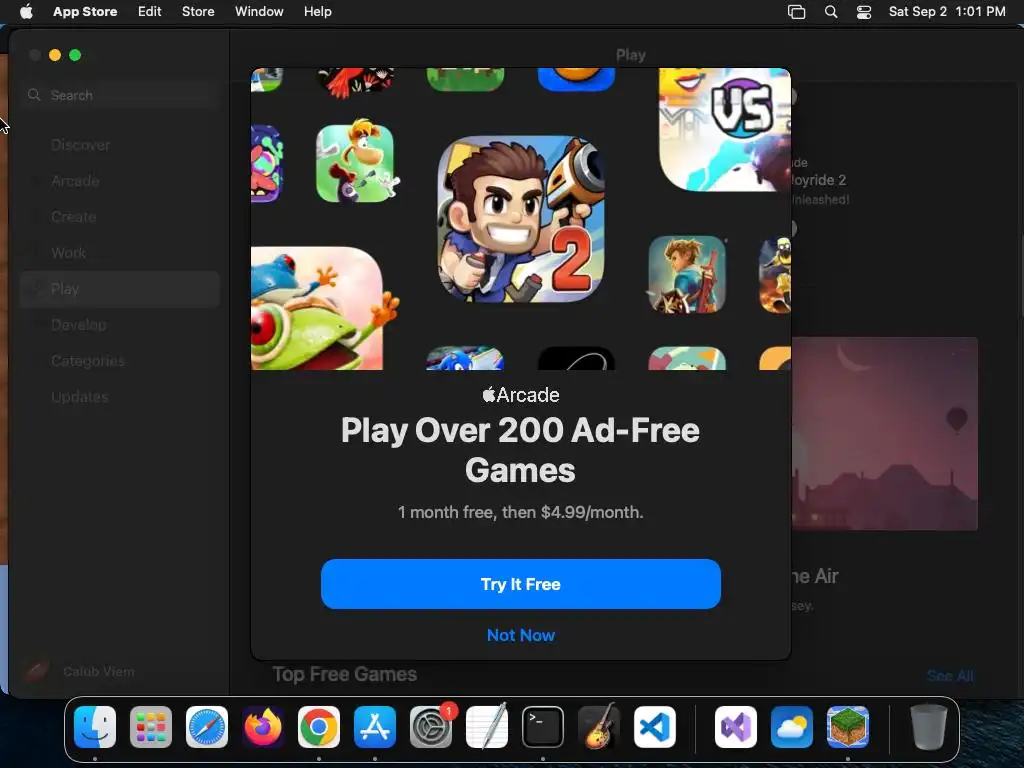Select Categories in the sidebar

pyautogui.click(x=120, y=360)
